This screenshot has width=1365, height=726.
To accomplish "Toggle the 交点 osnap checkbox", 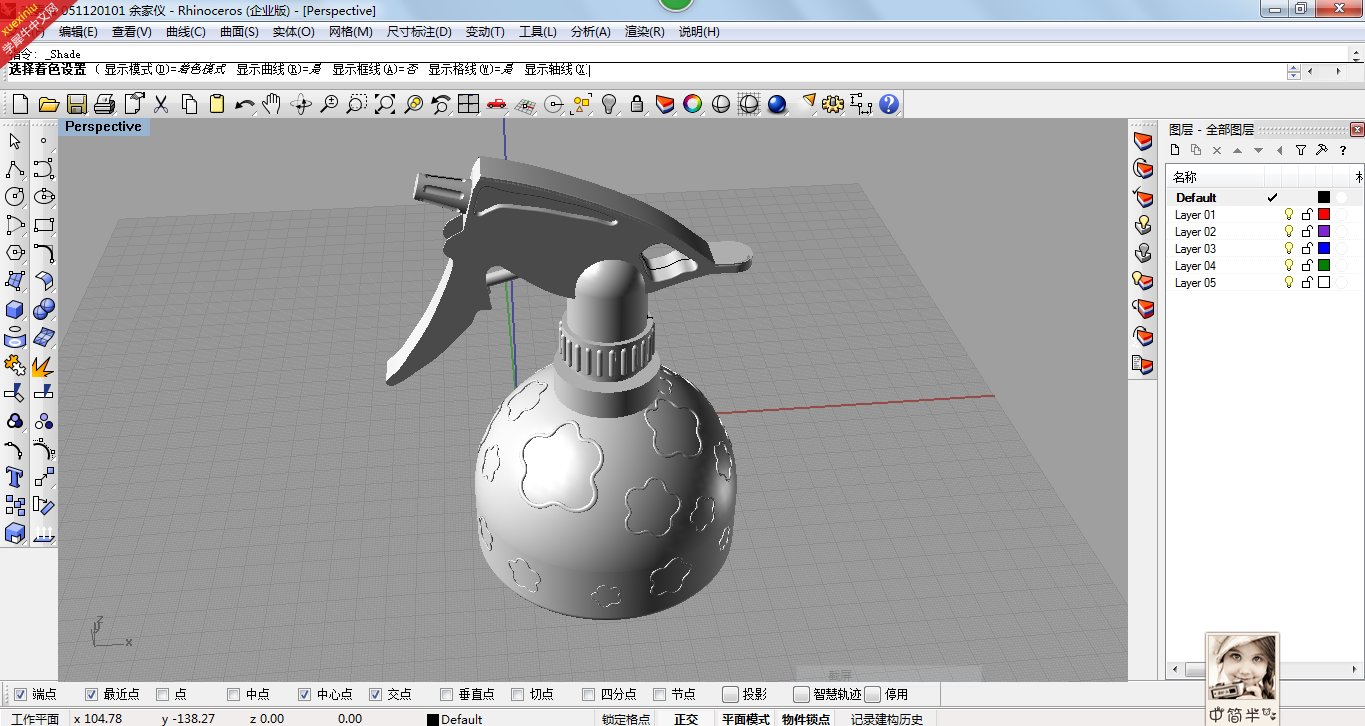I will (376, 694).
